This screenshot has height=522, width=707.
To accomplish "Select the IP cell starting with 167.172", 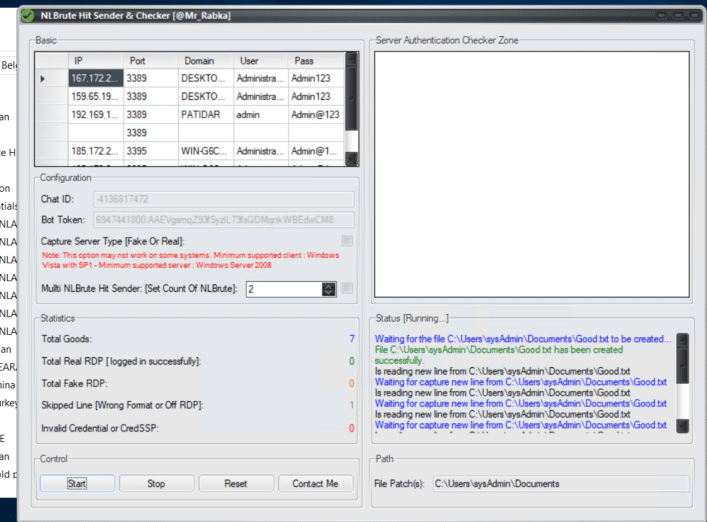I will [x=96, y=78].
